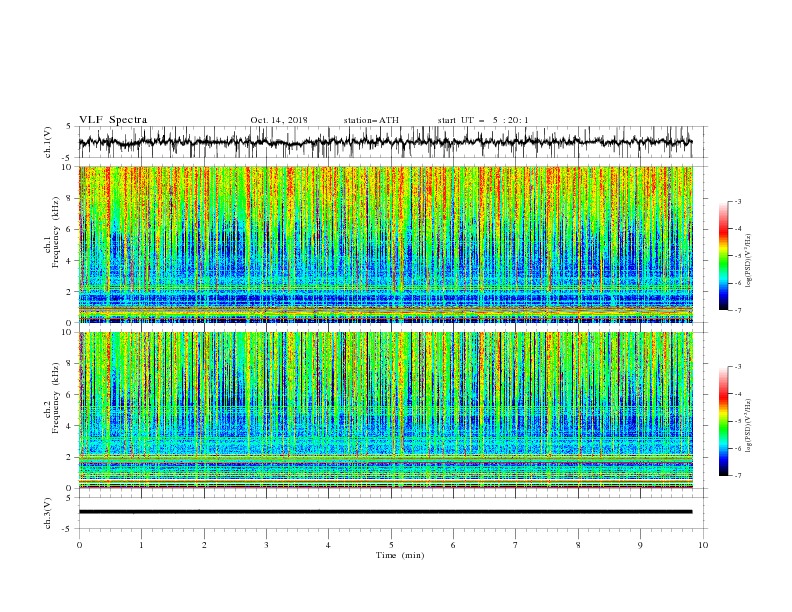The height and width of the screenshot is (612, 792).
Task: Click the "10" tick ending the time axis
Action: [703, 545]
